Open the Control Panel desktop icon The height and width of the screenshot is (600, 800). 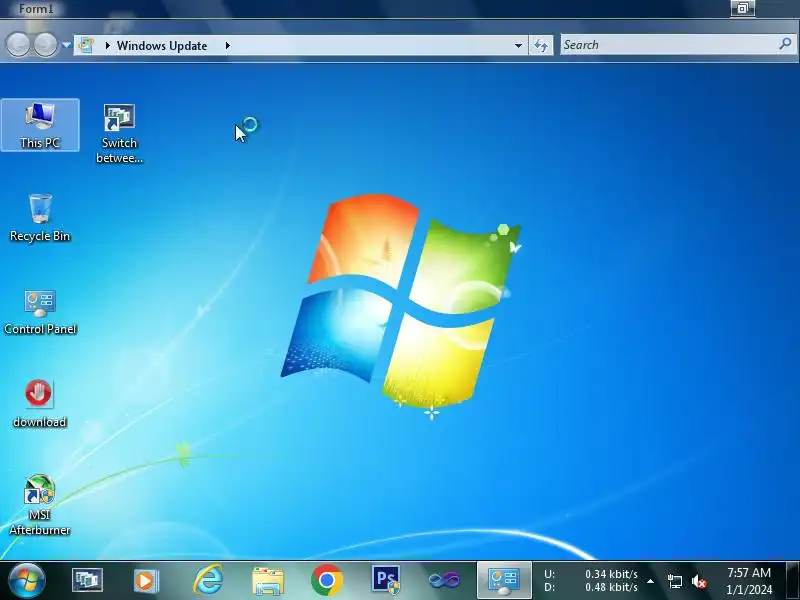click(40, 312)
